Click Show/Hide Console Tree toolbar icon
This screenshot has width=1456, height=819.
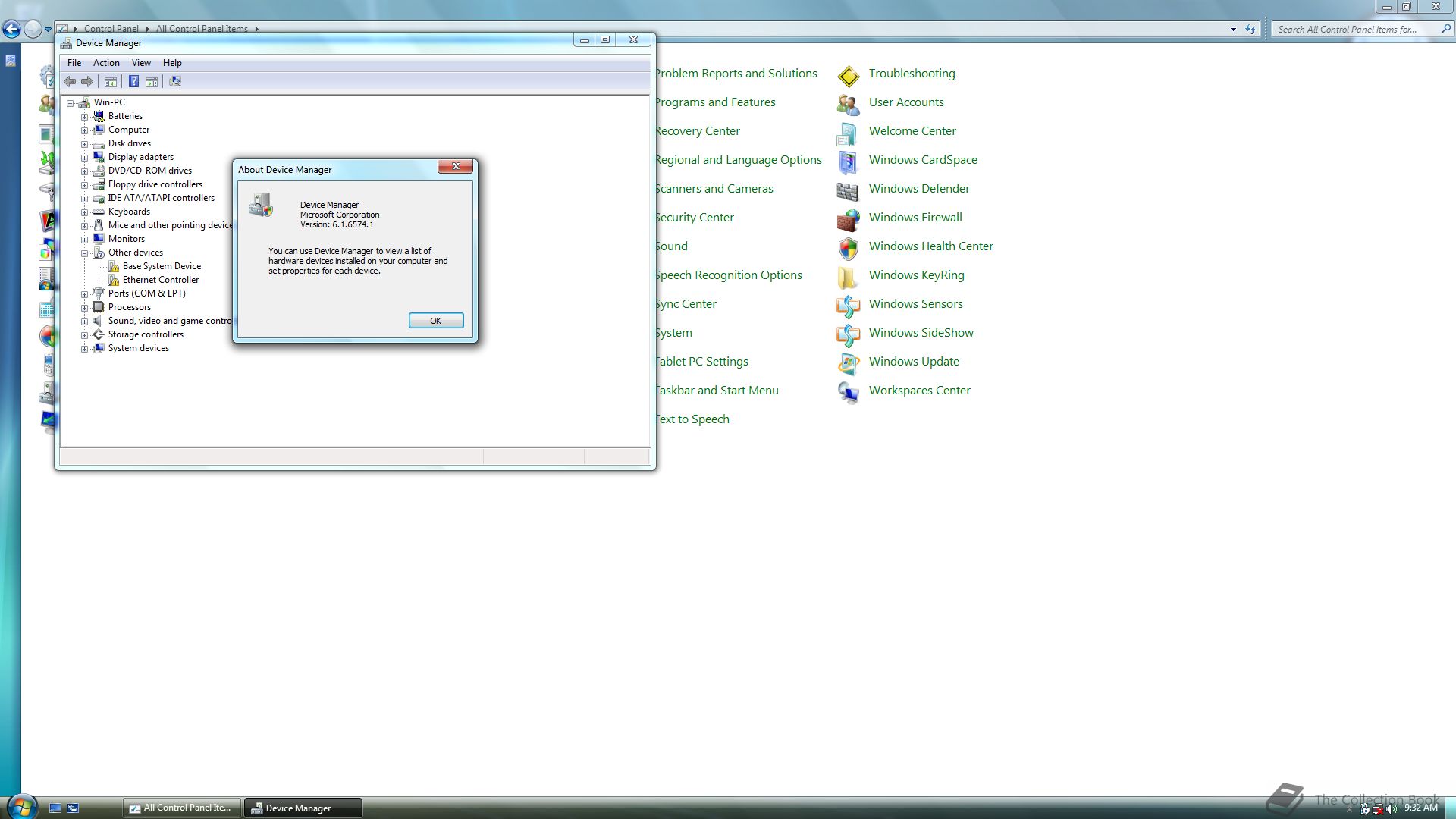[111, 81]
